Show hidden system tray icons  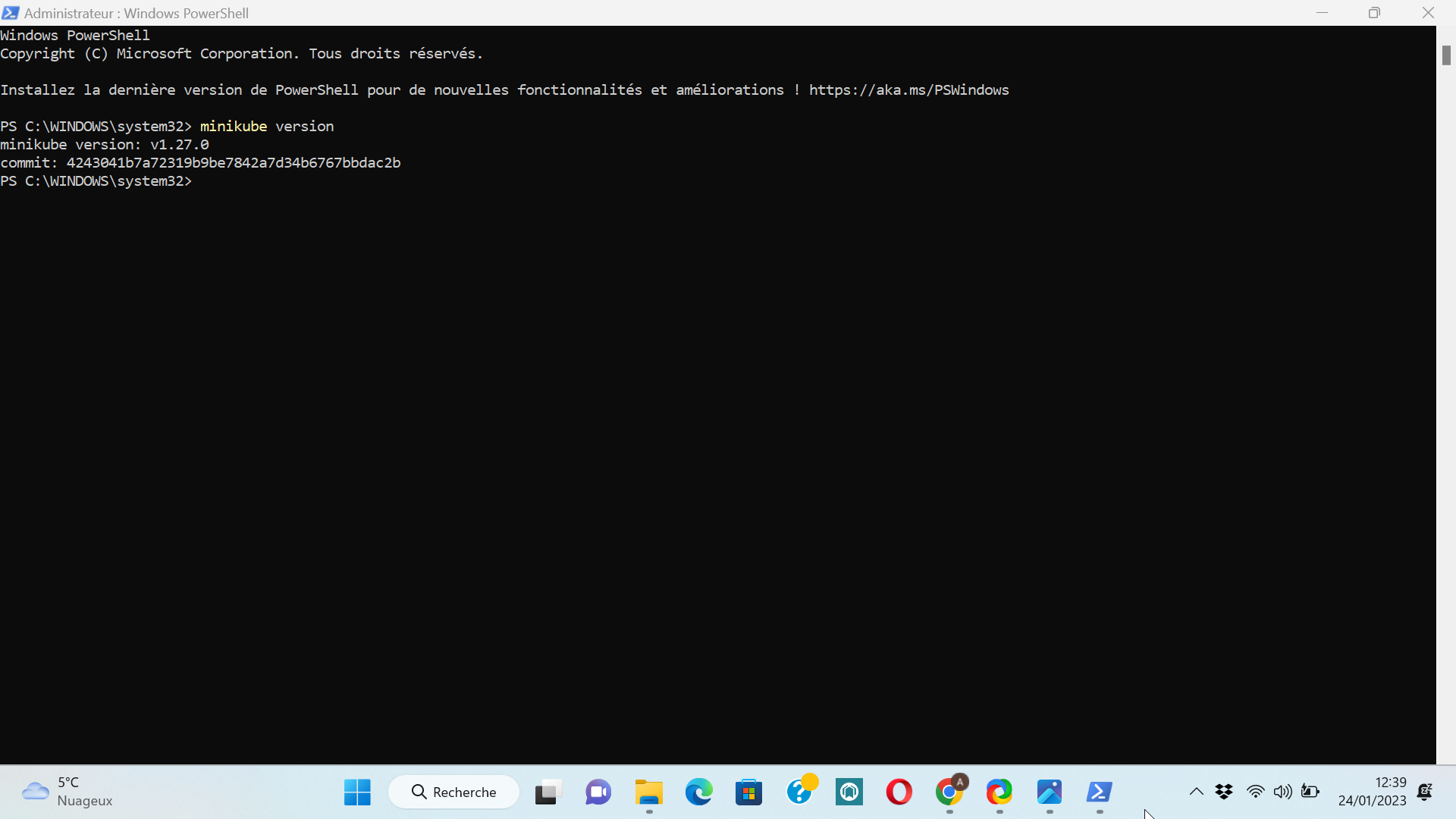pyautogui.click(x=1196, y=792)
